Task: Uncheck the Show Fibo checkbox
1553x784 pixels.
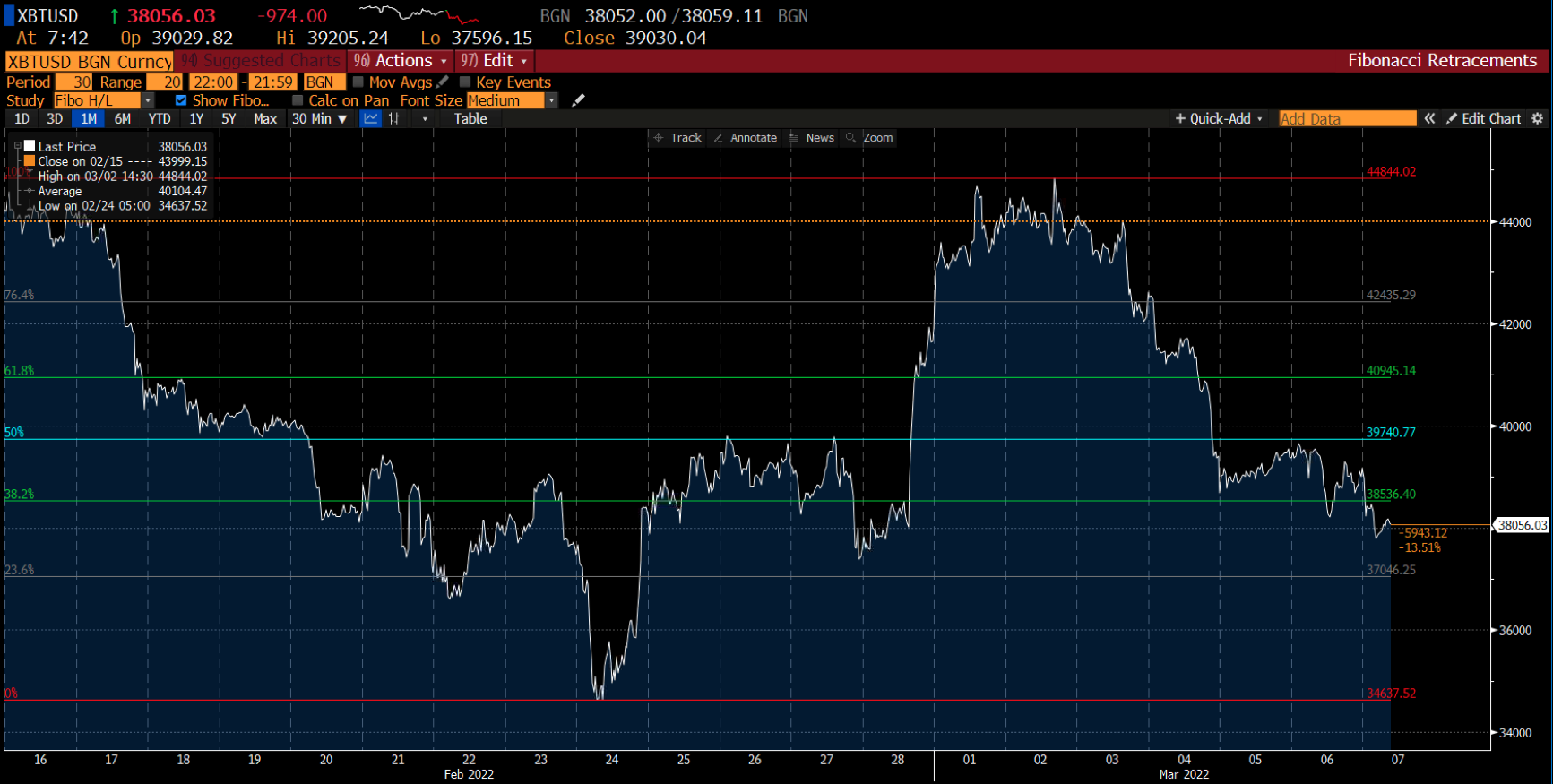Action: [x=181, y=100]
